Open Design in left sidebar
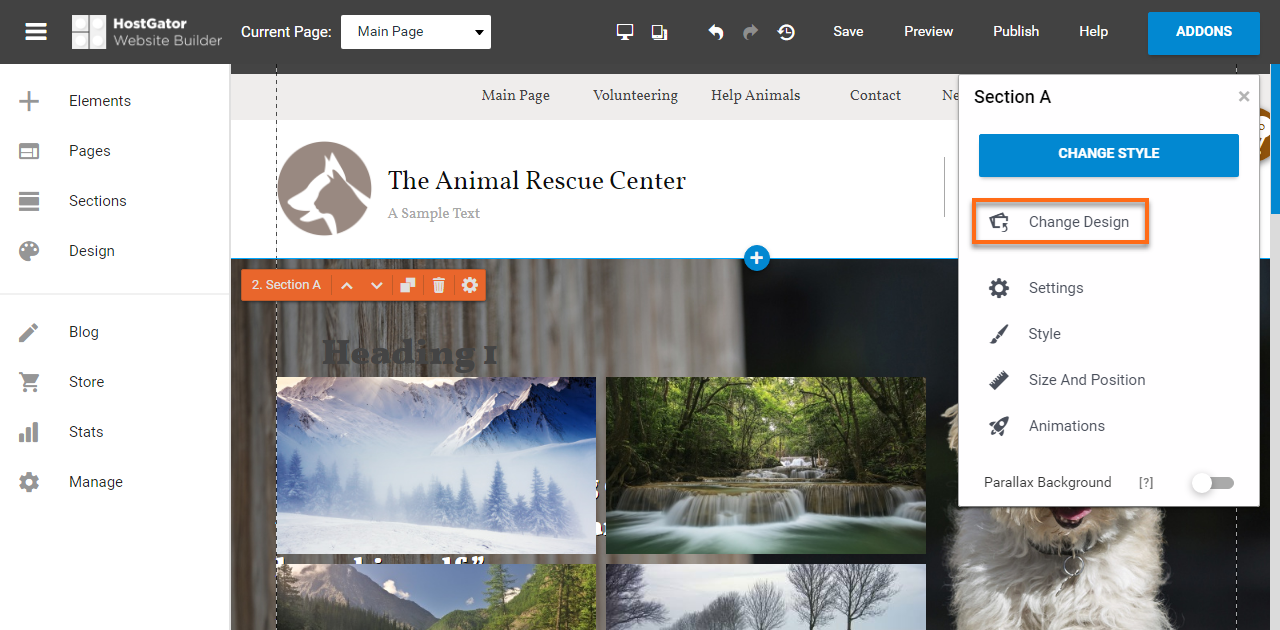 [x=91, y=251]
